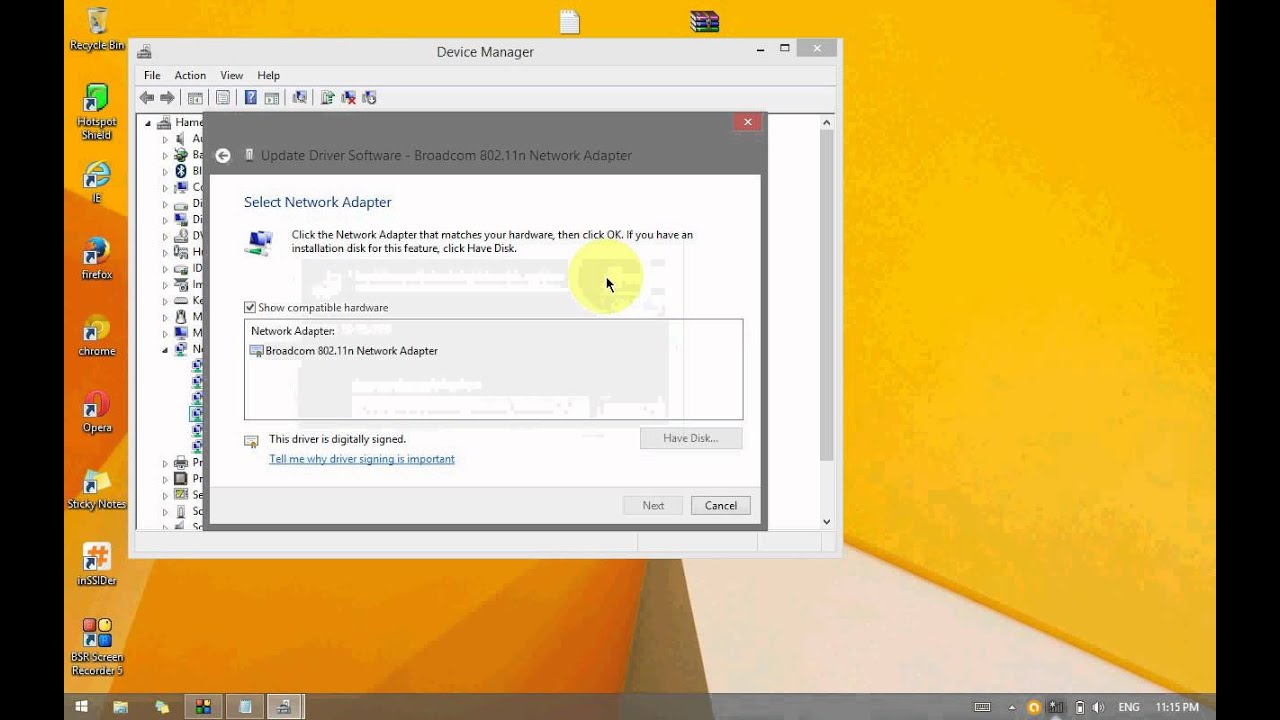Open Properties from the Device Manager toolbar

[x=222, y=97]
